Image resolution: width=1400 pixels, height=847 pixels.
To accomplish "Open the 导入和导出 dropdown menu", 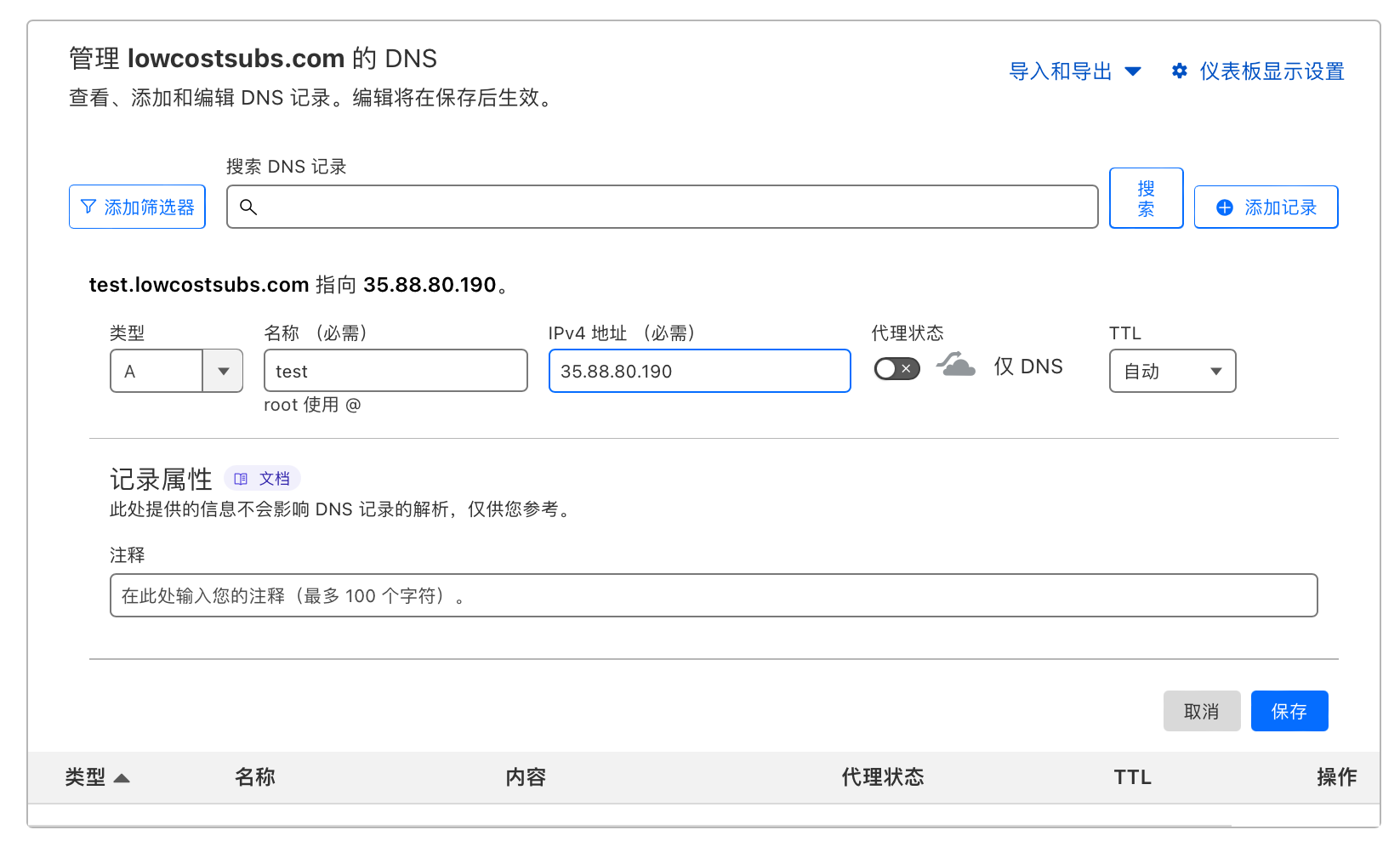I will (x=1075, y=71).
